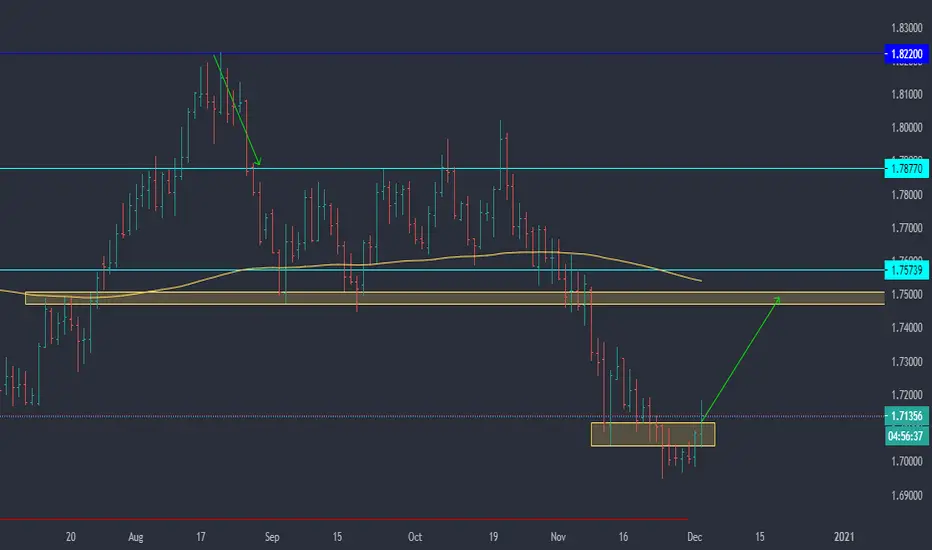Click the 2021 label on time axis
Screen dimensions: 932x550
tap(844, 537)
